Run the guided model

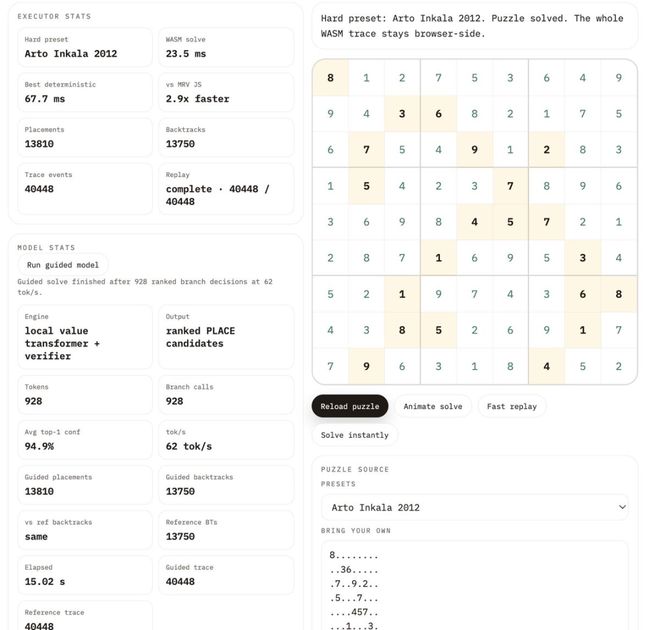61,265
